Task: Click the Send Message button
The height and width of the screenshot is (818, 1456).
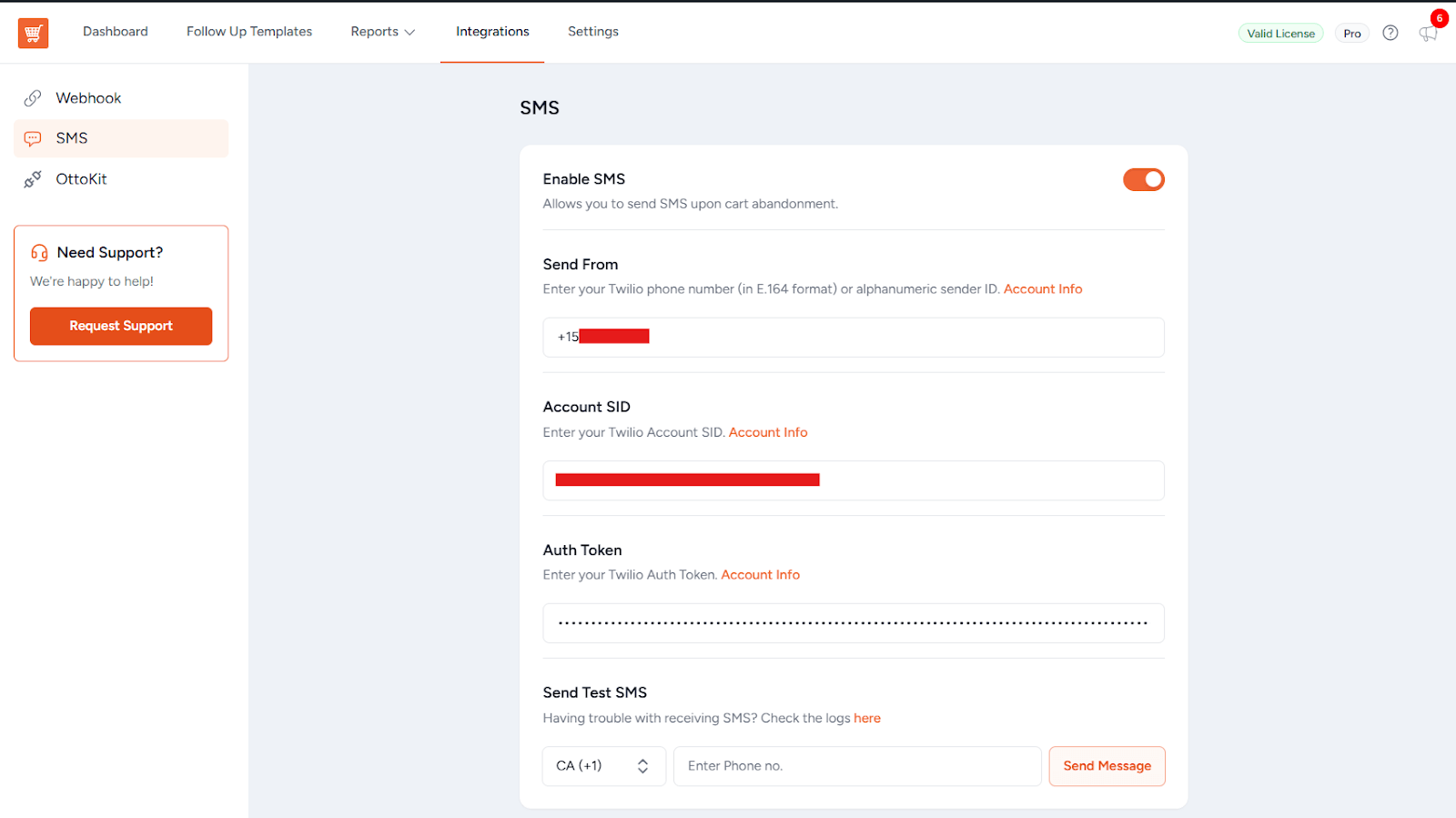Action: click(x=1107, y=766)
